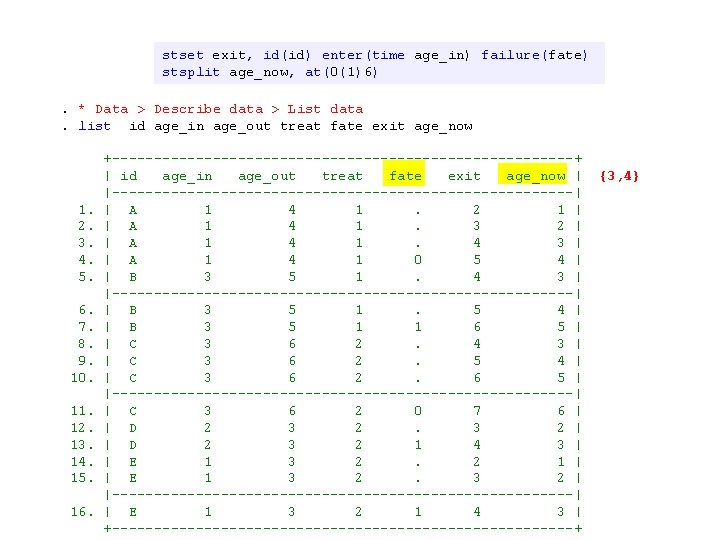Click id value C in row 8

tap(133, 344)
